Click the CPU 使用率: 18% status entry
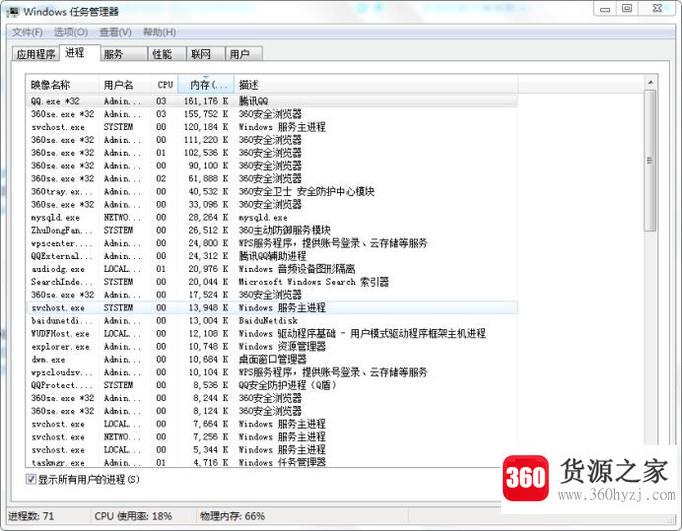This screenshot has height=531, width=682. [x=133, y=516]
